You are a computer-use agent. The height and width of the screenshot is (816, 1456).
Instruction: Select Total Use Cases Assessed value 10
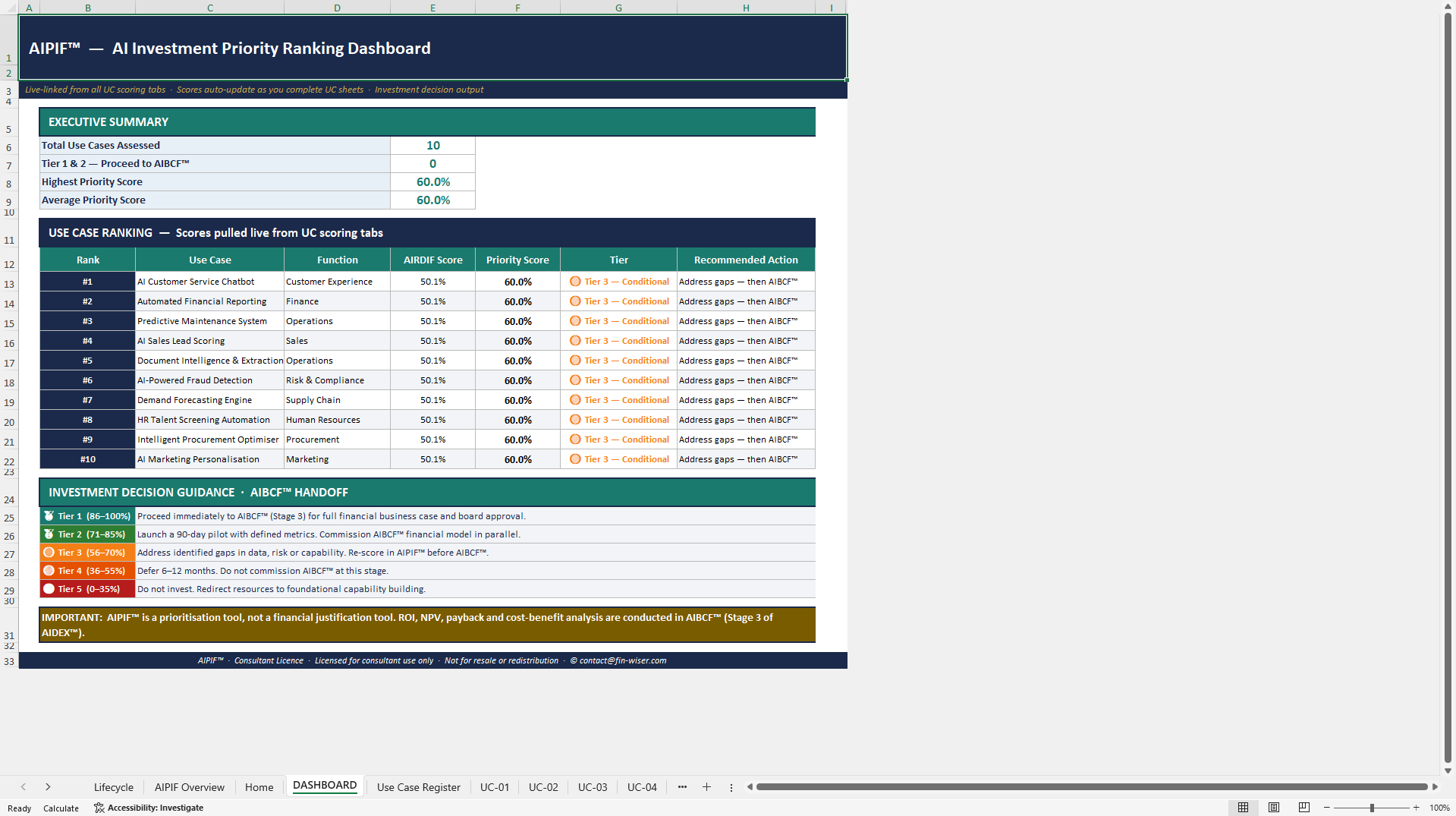432,146
